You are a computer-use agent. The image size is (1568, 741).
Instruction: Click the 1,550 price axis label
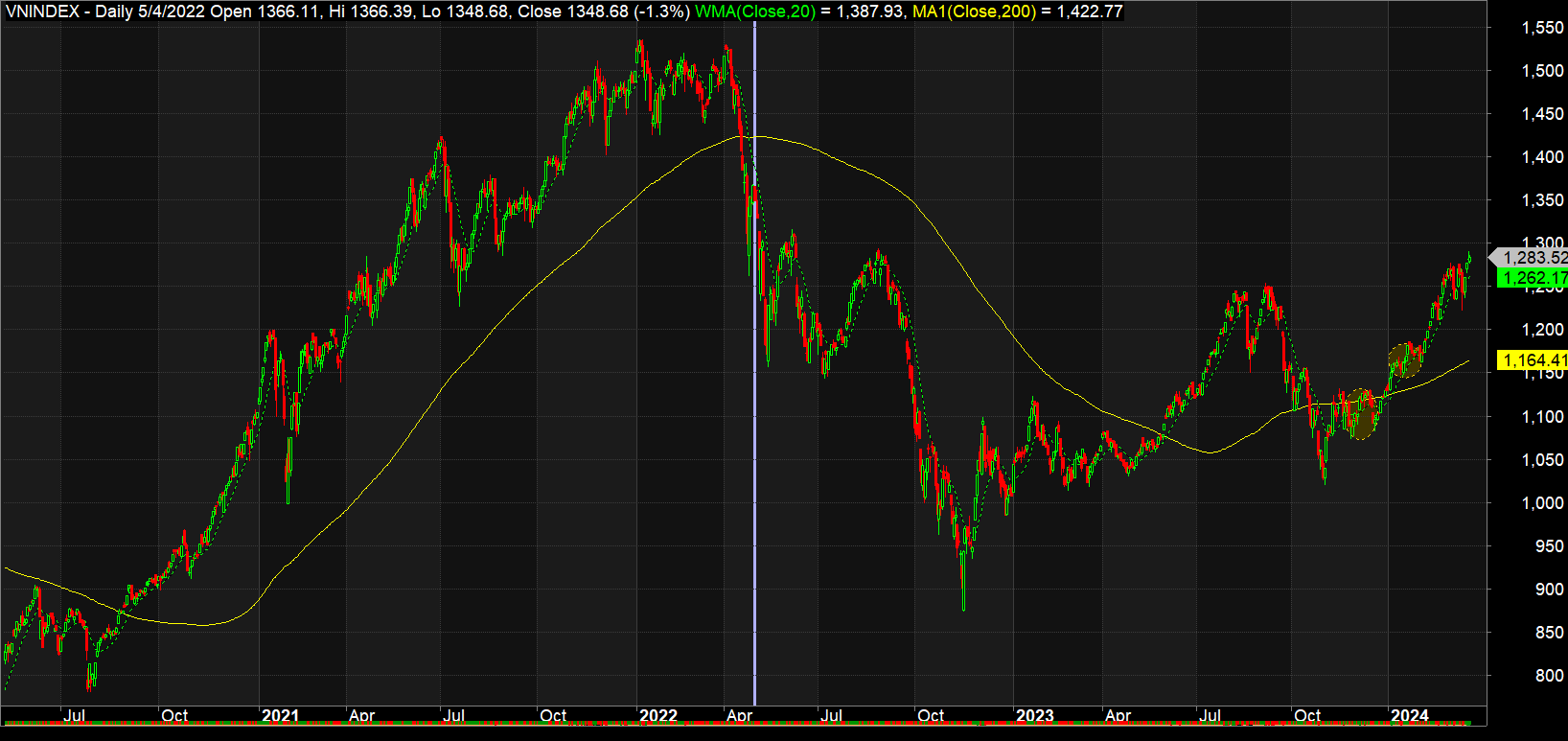coord(1543,28)
